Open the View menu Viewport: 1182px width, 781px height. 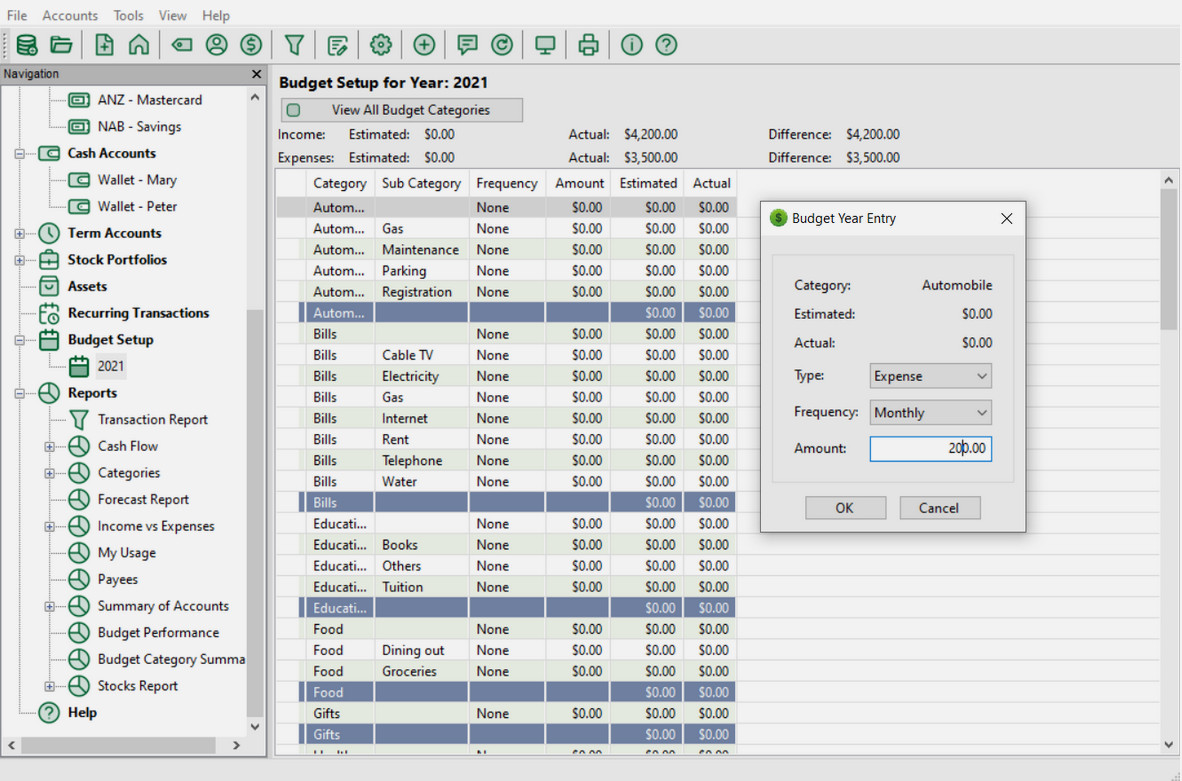click(x=173, y=15)
